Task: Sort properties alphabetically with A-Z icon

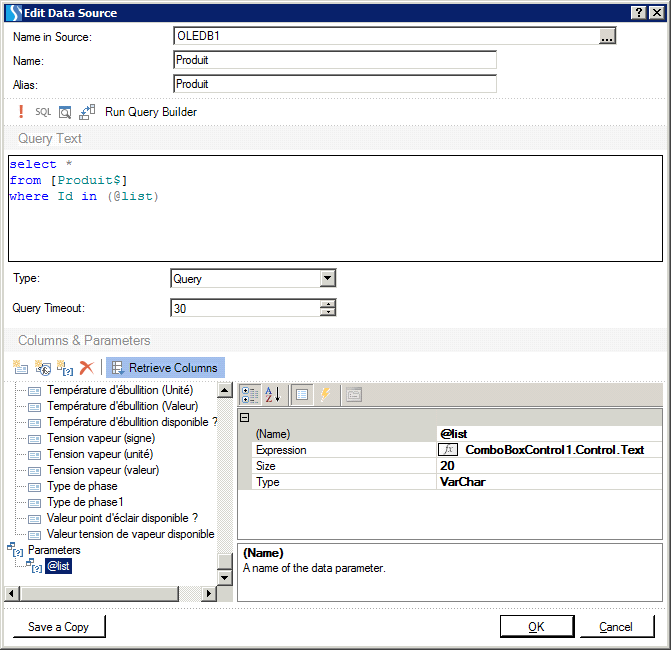Action: click(x=273, y=395)
